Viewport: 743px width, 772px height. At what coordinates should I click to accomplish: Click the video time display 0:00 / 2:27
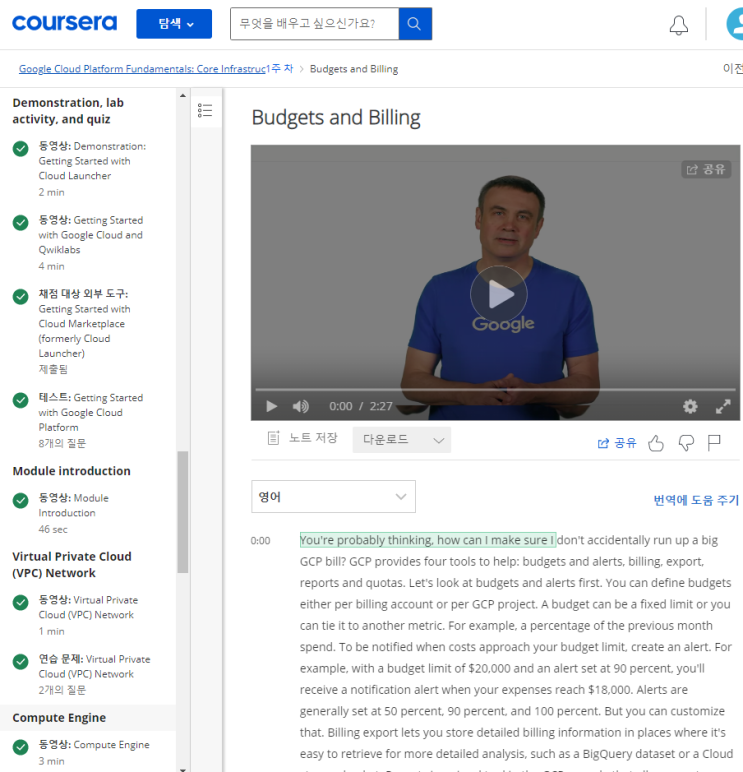point(361,406)
